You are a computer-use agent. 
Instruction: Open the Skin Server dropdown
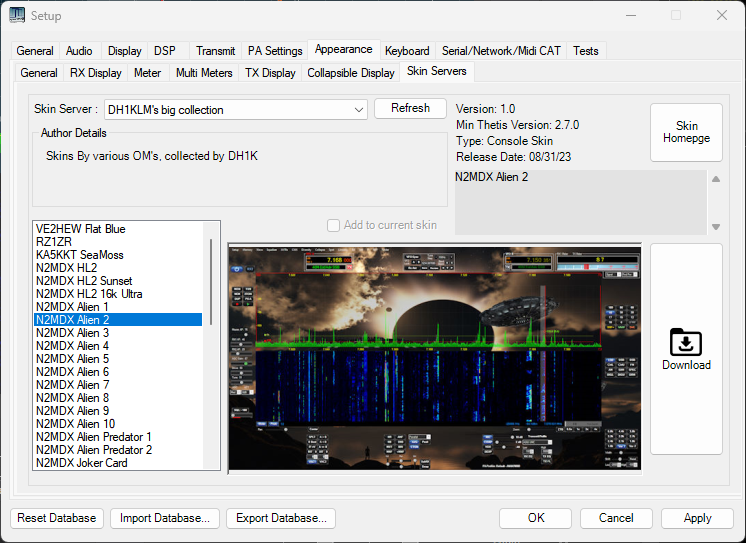pyautogui.click(x=236, y=110)
